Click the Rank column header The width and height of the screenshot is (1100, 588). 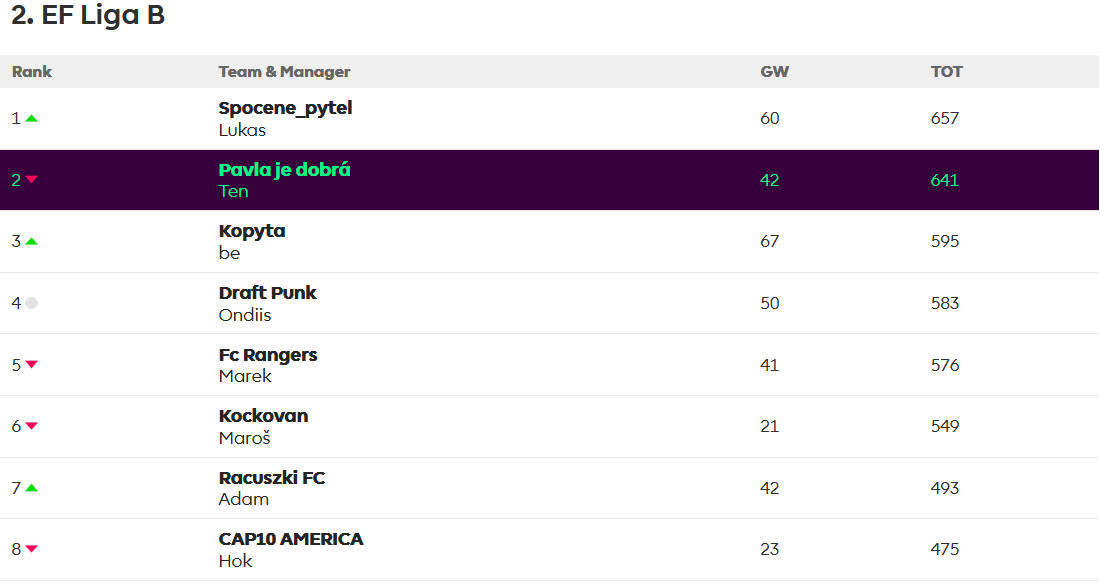coord(32,72)
